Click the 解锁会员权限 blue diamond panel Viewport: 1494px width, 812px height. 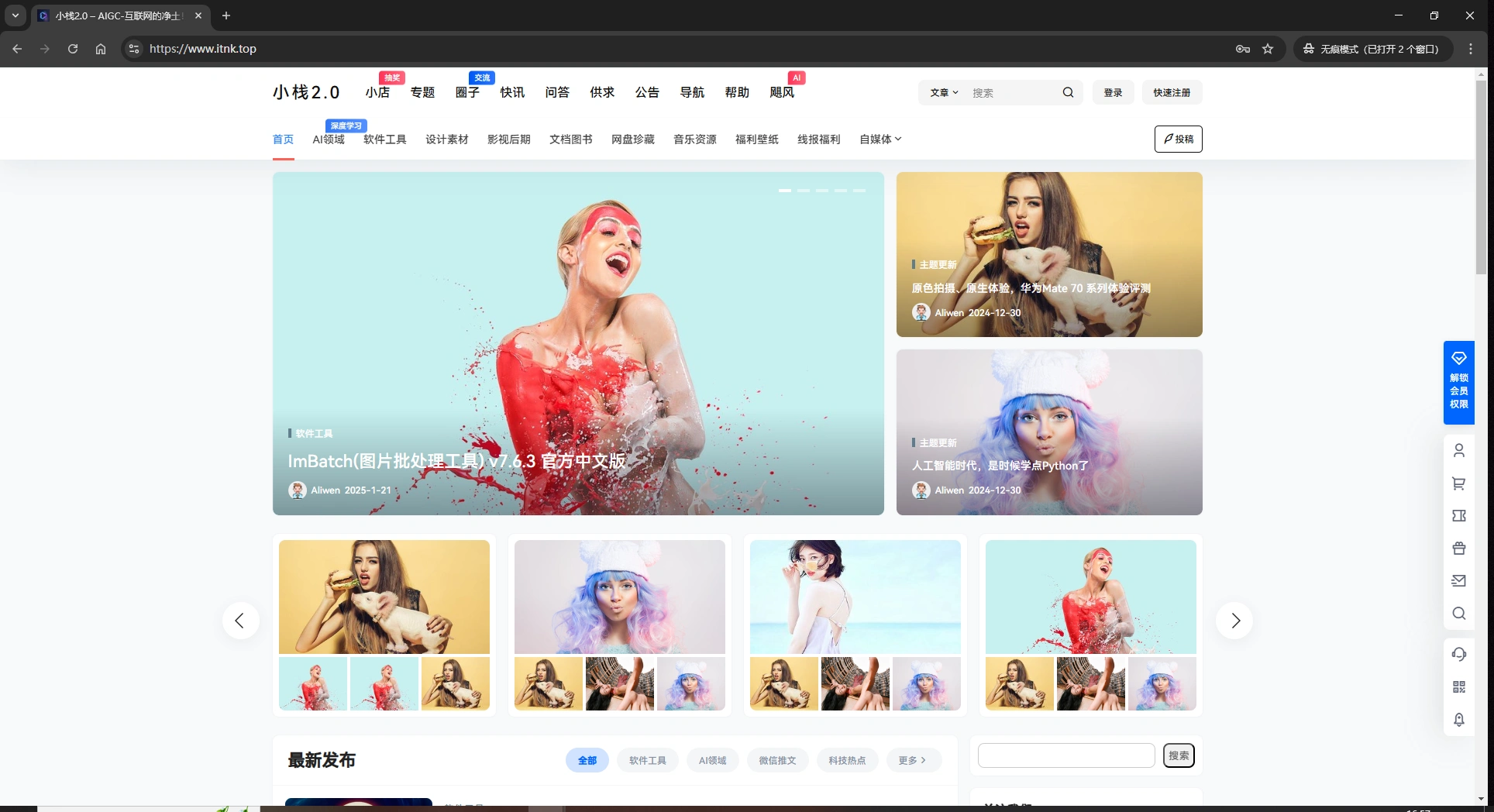[x=1458, y=382]
